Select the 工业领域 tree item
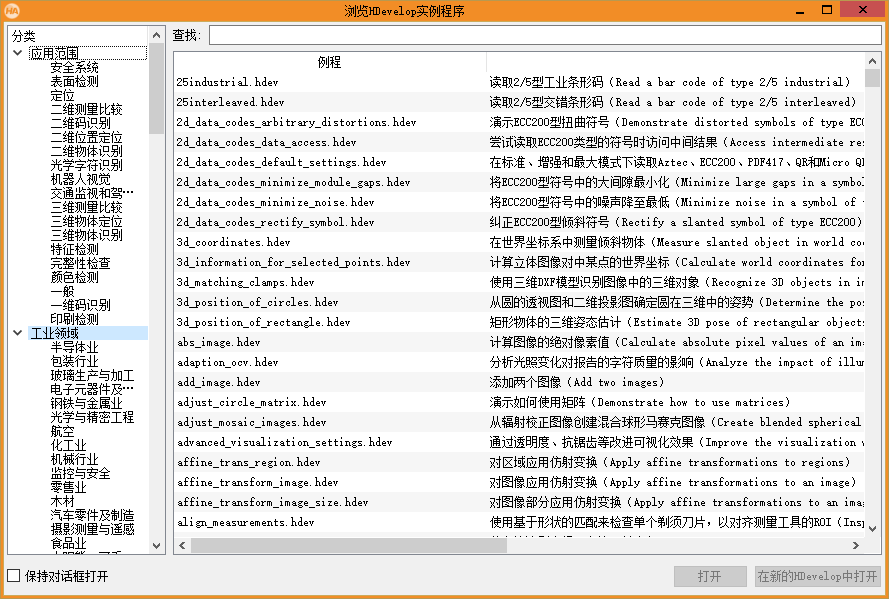The image size is (889, 599). click(x=87, y=333)
